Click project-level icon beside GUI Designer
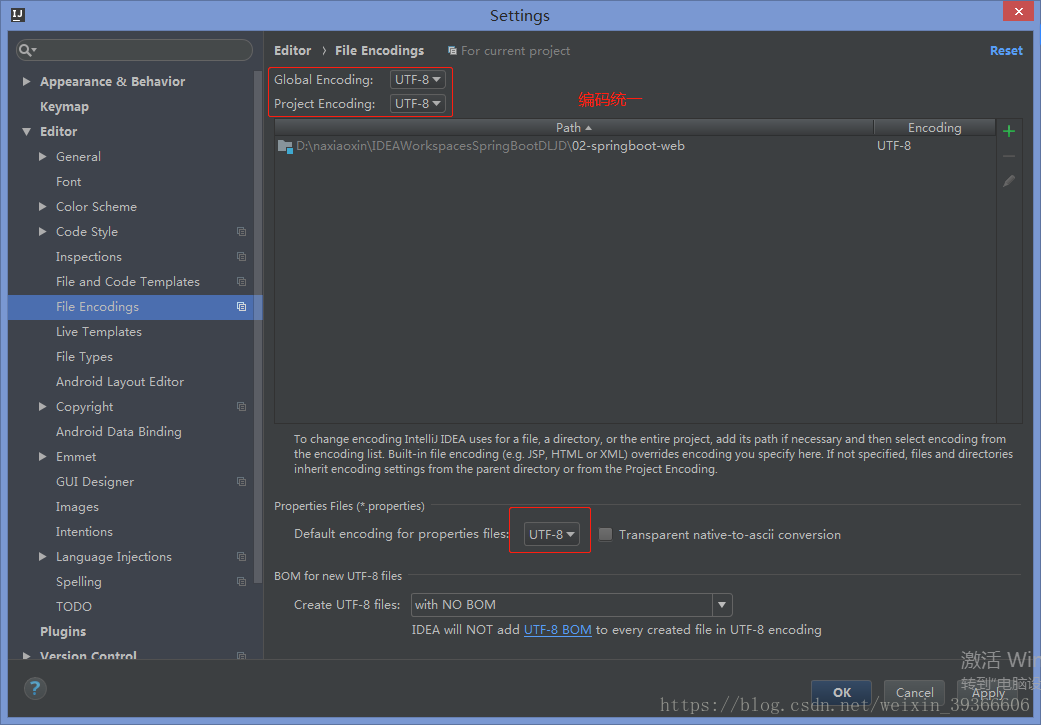The width and height of the screenshot is (1041, 725). (242, 481)
